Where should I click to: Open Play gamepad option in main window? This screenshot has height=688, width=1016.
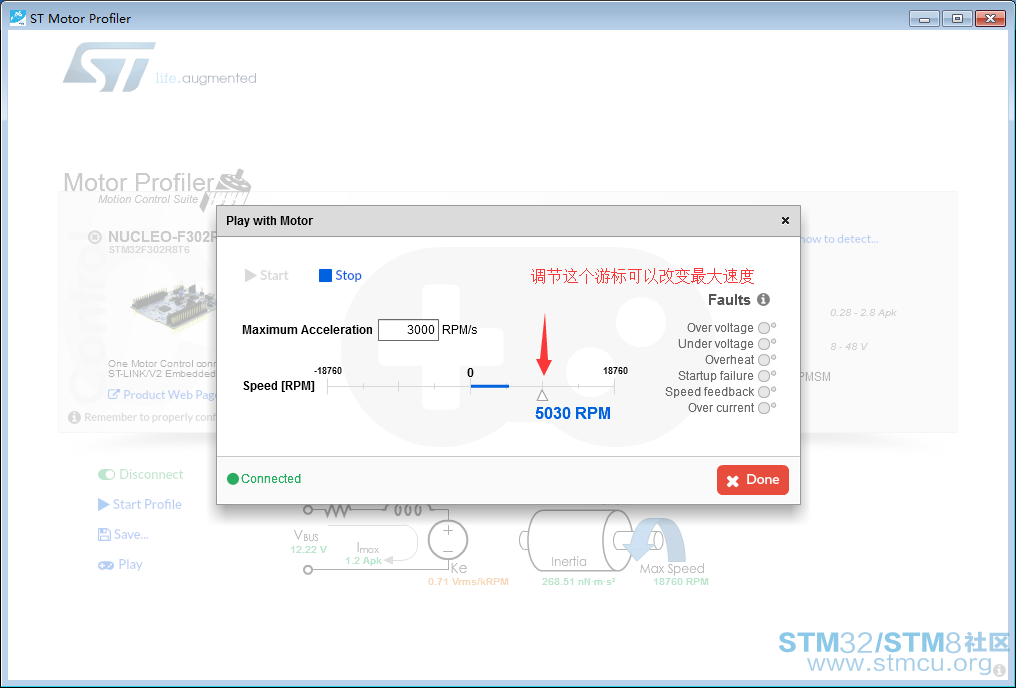[121, 565]
